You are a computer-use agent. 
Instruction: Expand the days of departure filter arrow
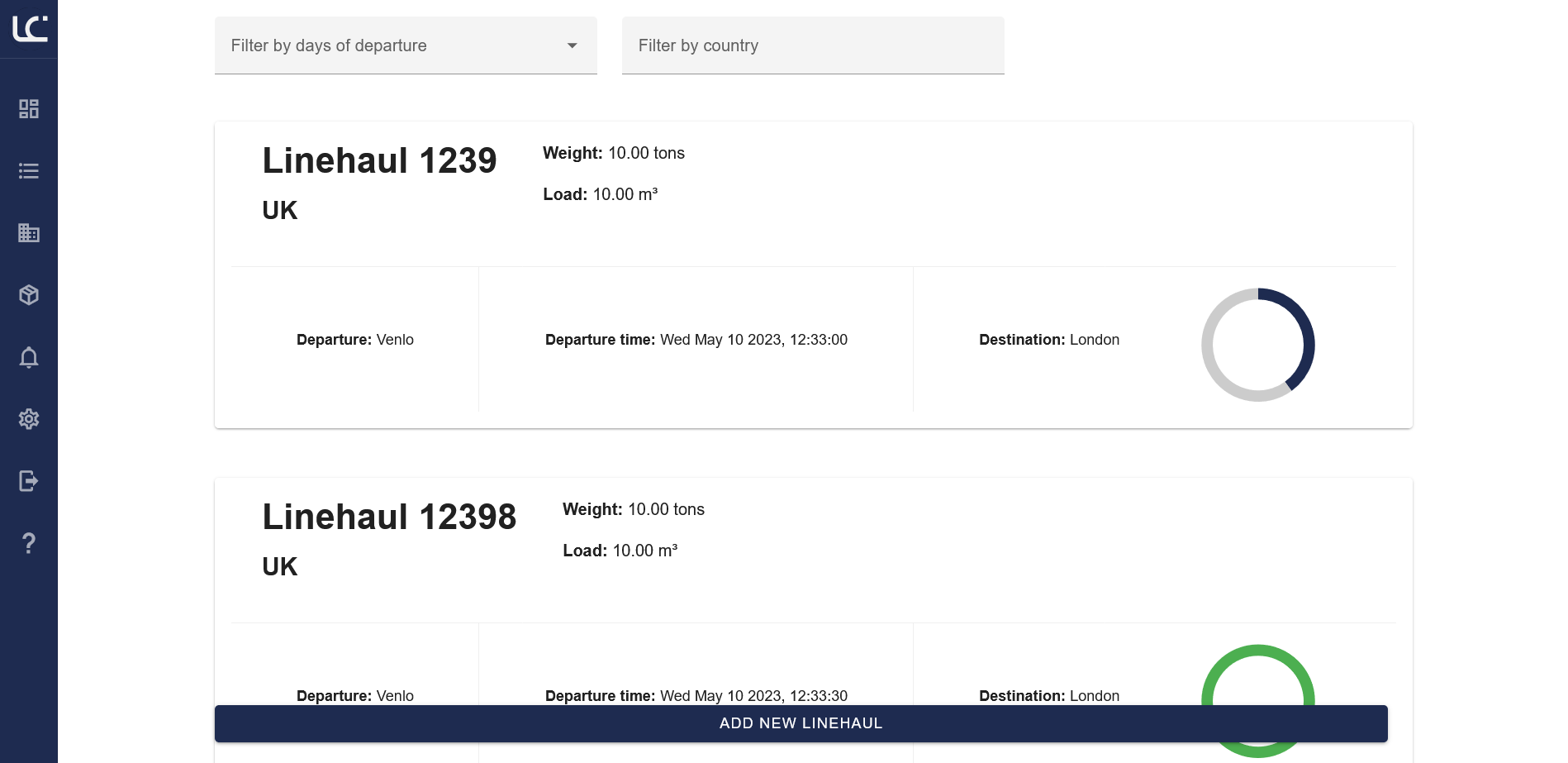[x=572, y=45]
